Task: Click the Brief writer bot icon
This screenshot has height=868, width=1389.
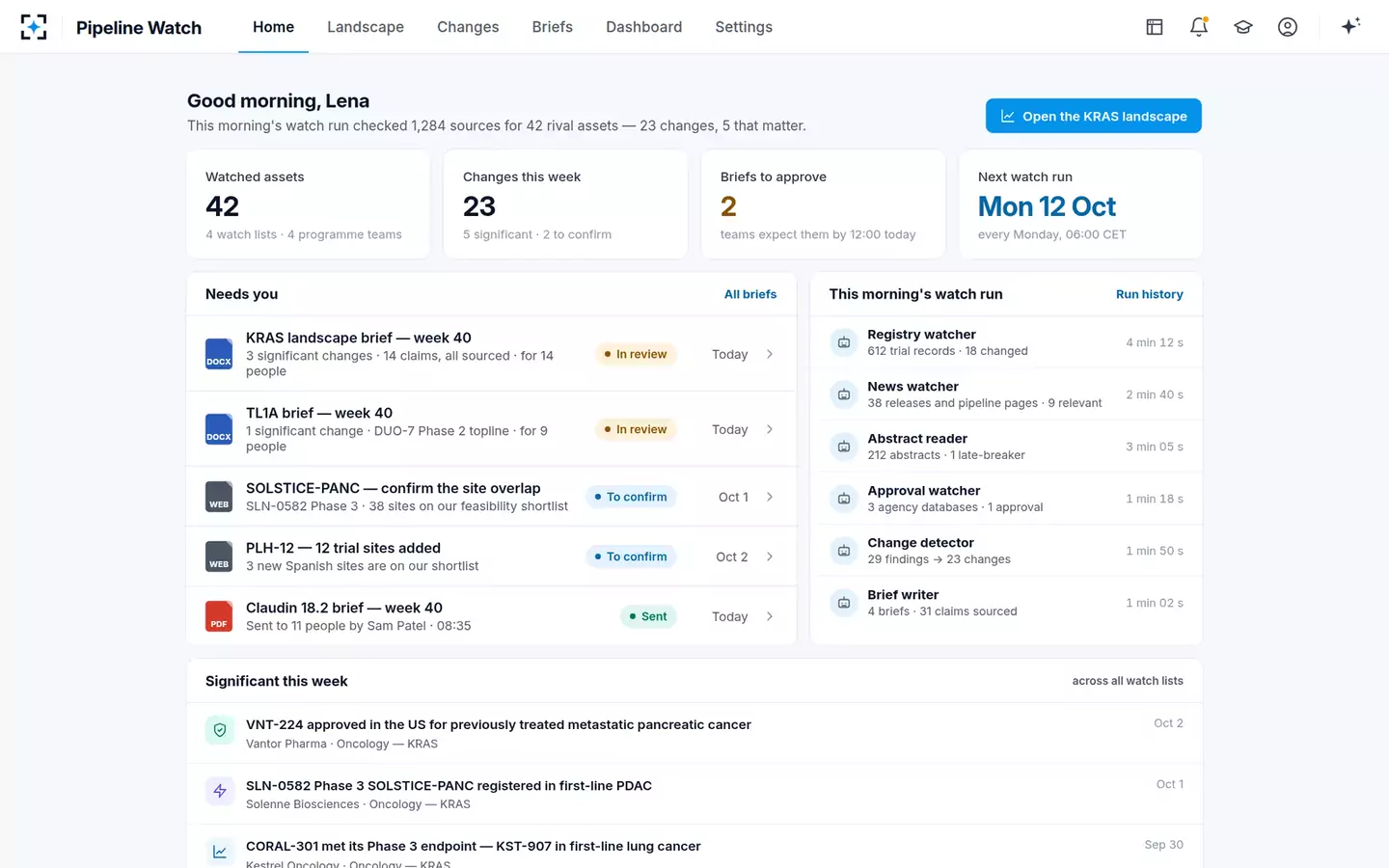Action: (x=844, y=603)
